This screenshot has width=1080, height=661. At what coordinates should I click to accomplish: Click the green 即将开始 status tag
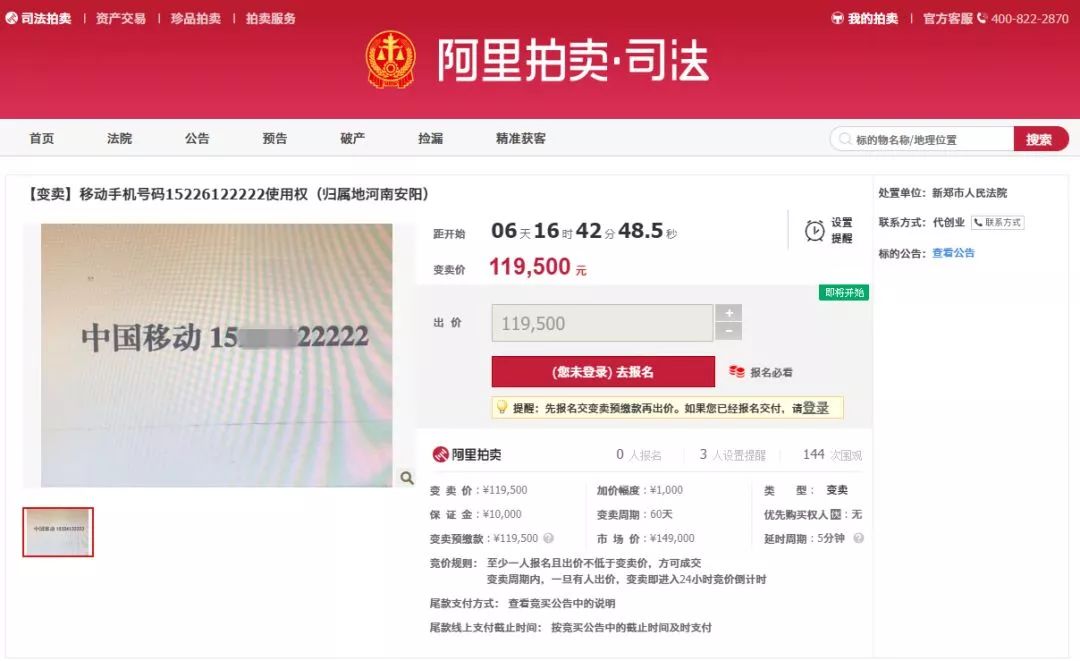[844, 293]
